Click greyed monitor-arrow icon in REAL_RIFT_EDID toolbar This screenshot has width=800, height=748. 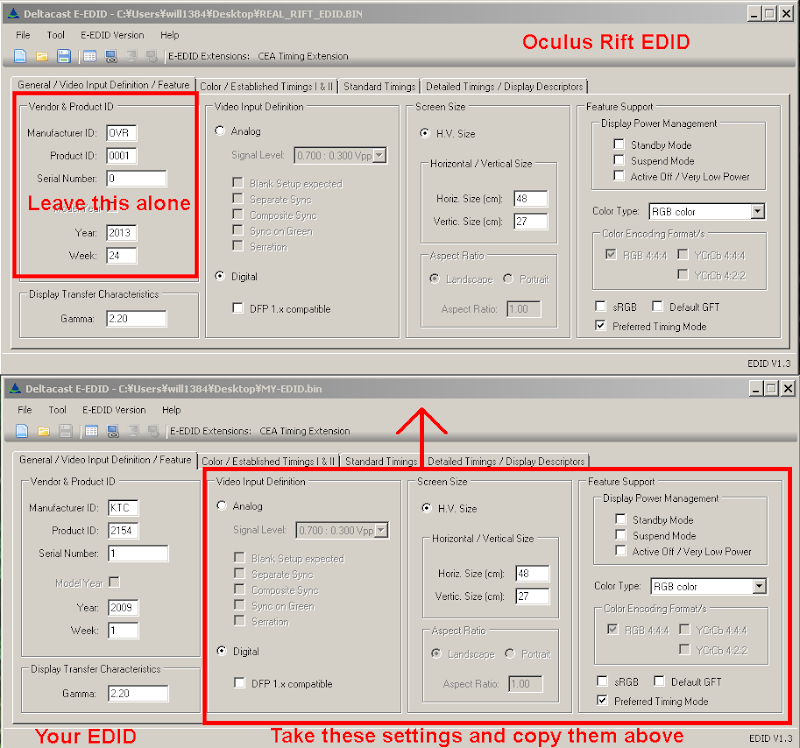coord(152,56)
